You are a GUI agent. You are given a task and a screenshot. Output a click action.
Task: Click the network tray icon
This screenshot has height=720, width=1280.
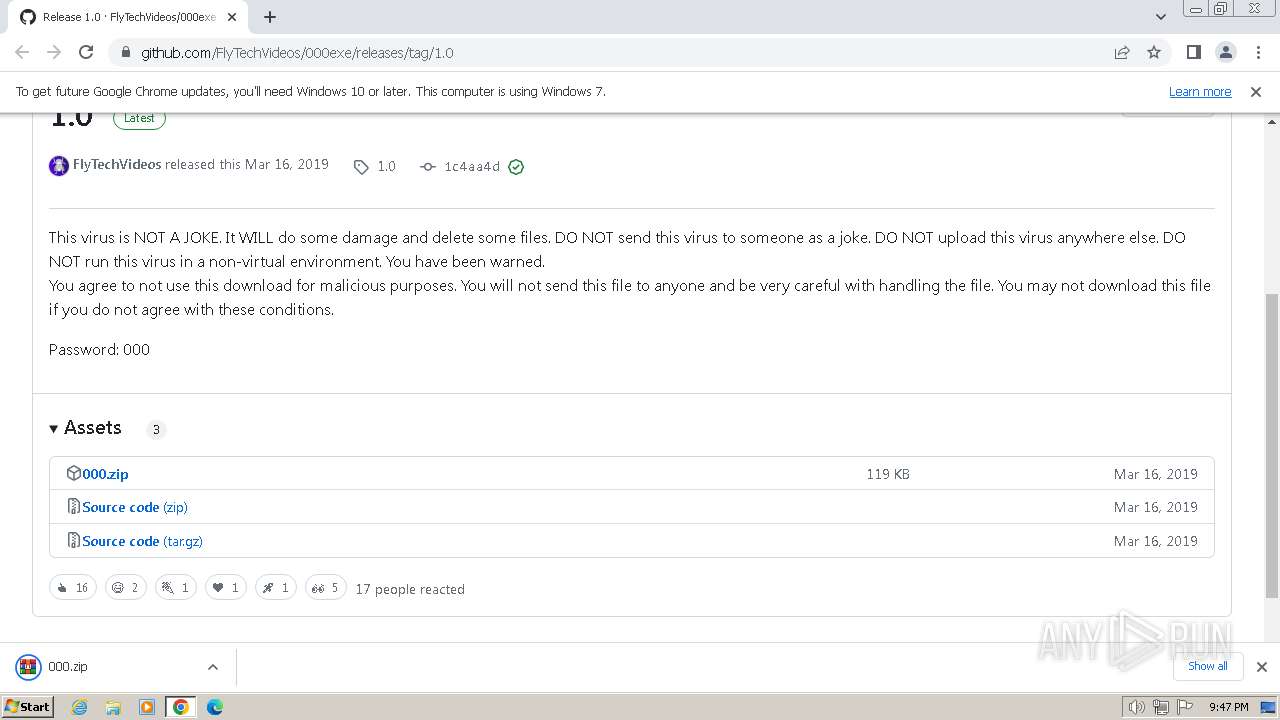click(1161, 707)
